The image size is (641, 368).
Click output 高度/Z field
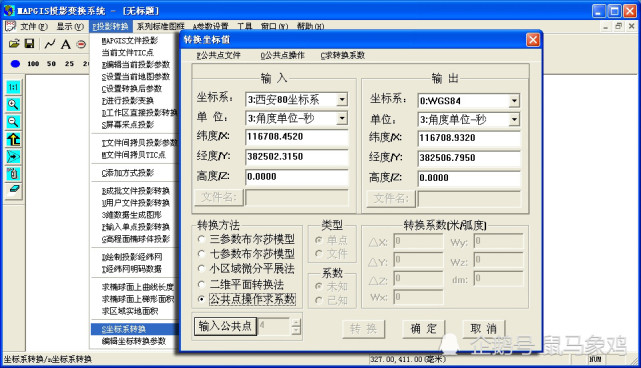pyautogui.click(x=469, y=178)
